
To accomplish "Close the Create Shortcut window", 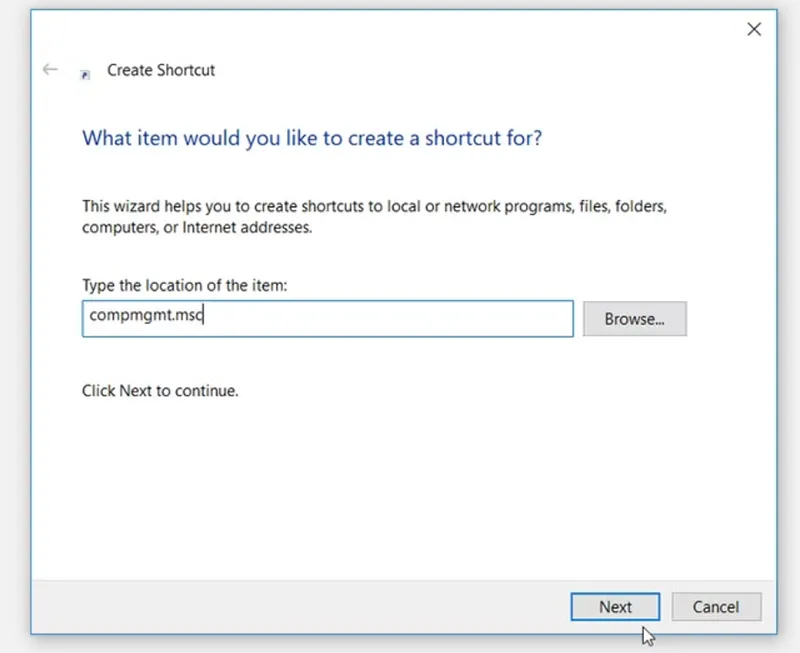I will tap(754, 29).
